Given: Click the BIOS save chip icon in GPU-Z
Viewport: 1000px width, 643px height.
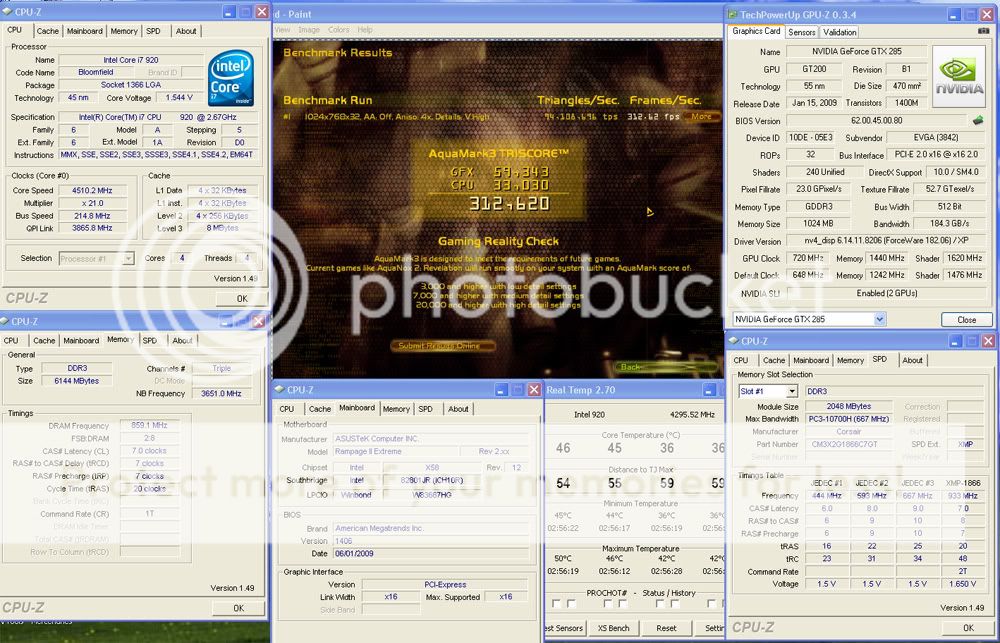Looking at the screenshot, I should [978, 120].
